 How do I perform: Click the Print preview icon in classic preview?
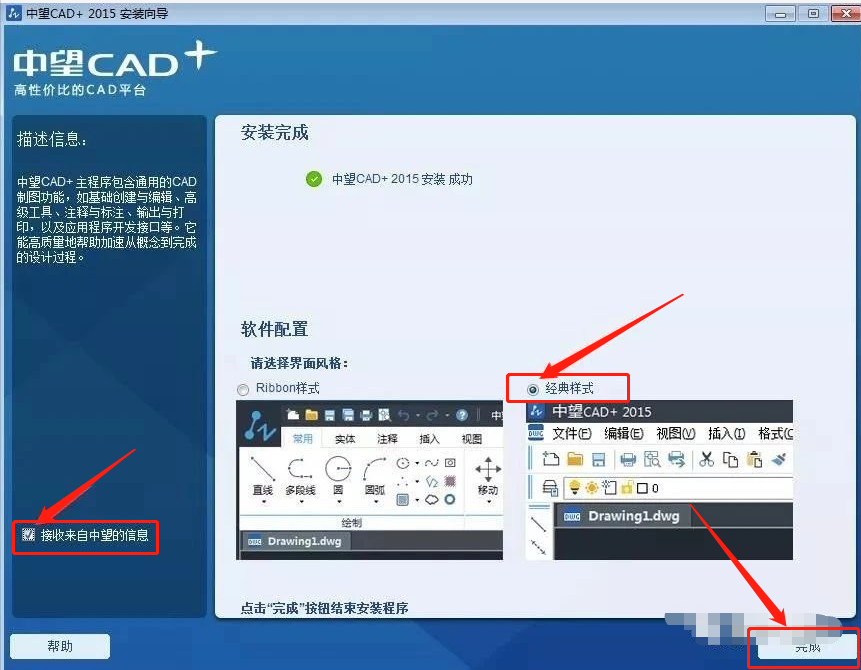tap(652, 459)
